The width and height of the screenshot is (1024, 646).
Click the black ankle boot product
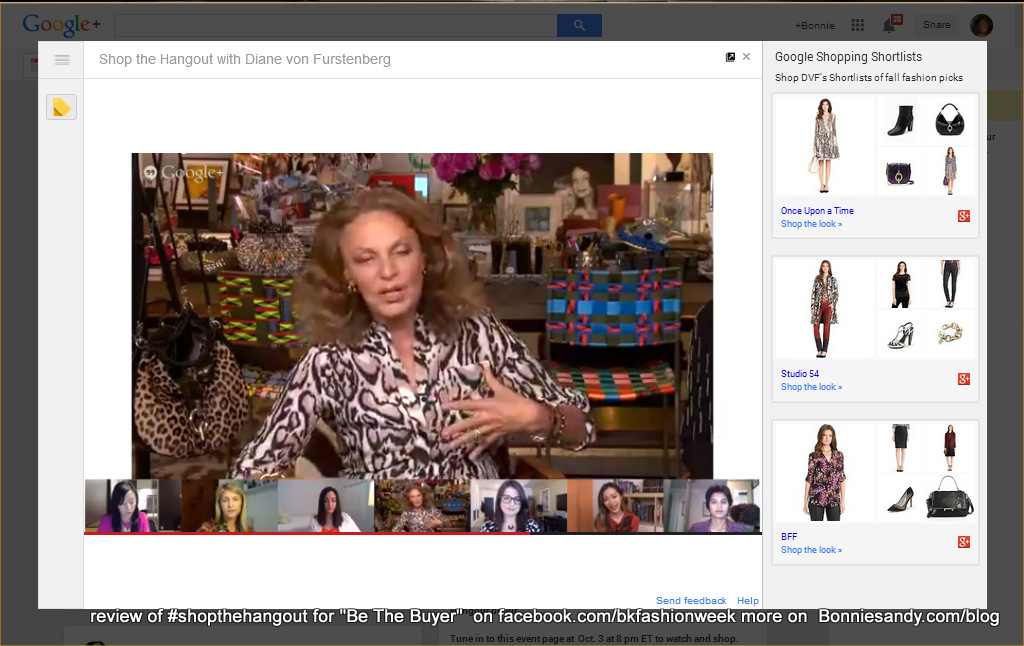tap(901, 120)
